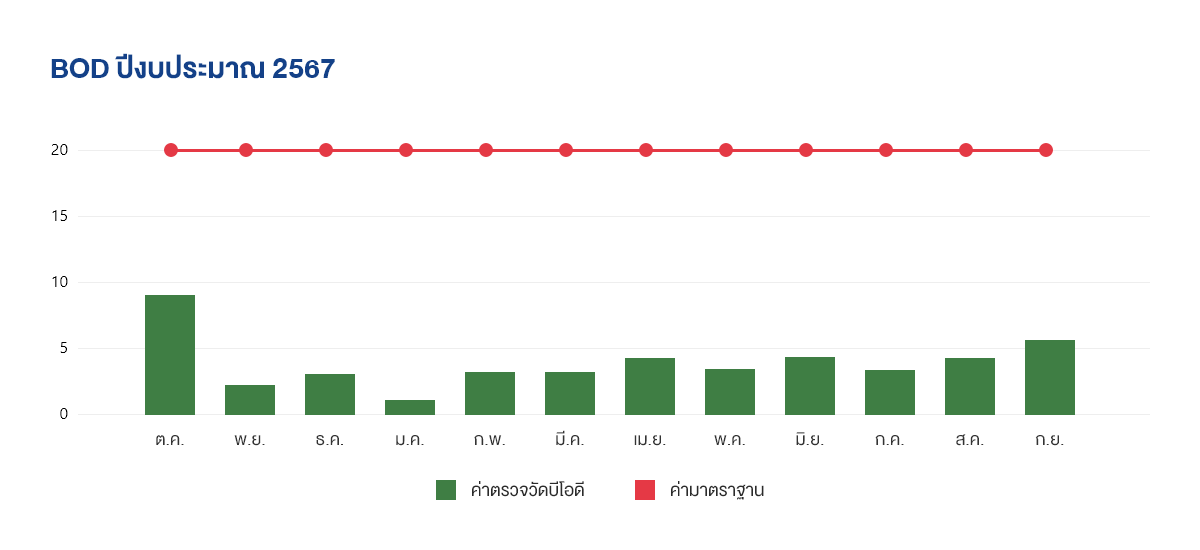This screenshot has height=550, width=1200.
Task: Click the red point above ก.ย.
Action: tap(1046, 150)
